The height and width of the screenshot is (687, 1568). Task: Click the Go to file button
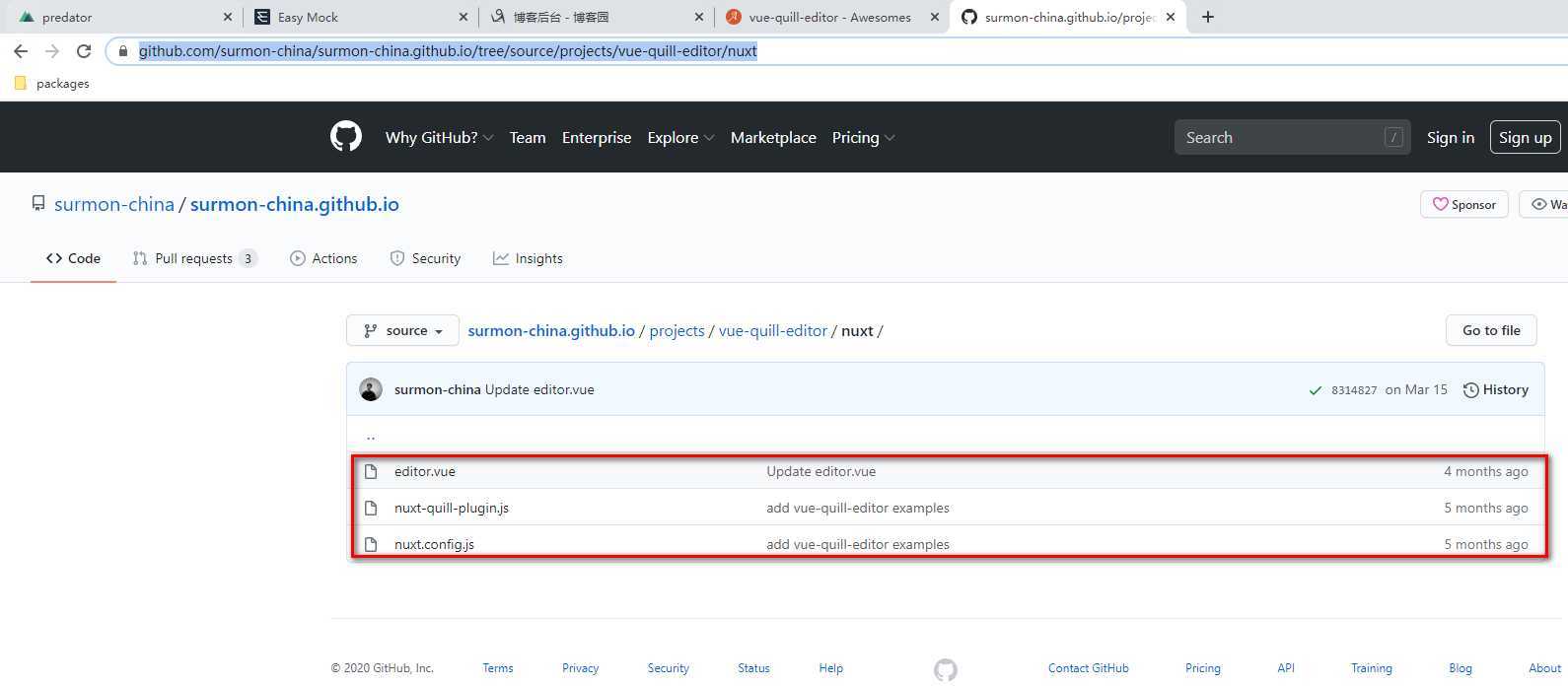[1491, 330]
